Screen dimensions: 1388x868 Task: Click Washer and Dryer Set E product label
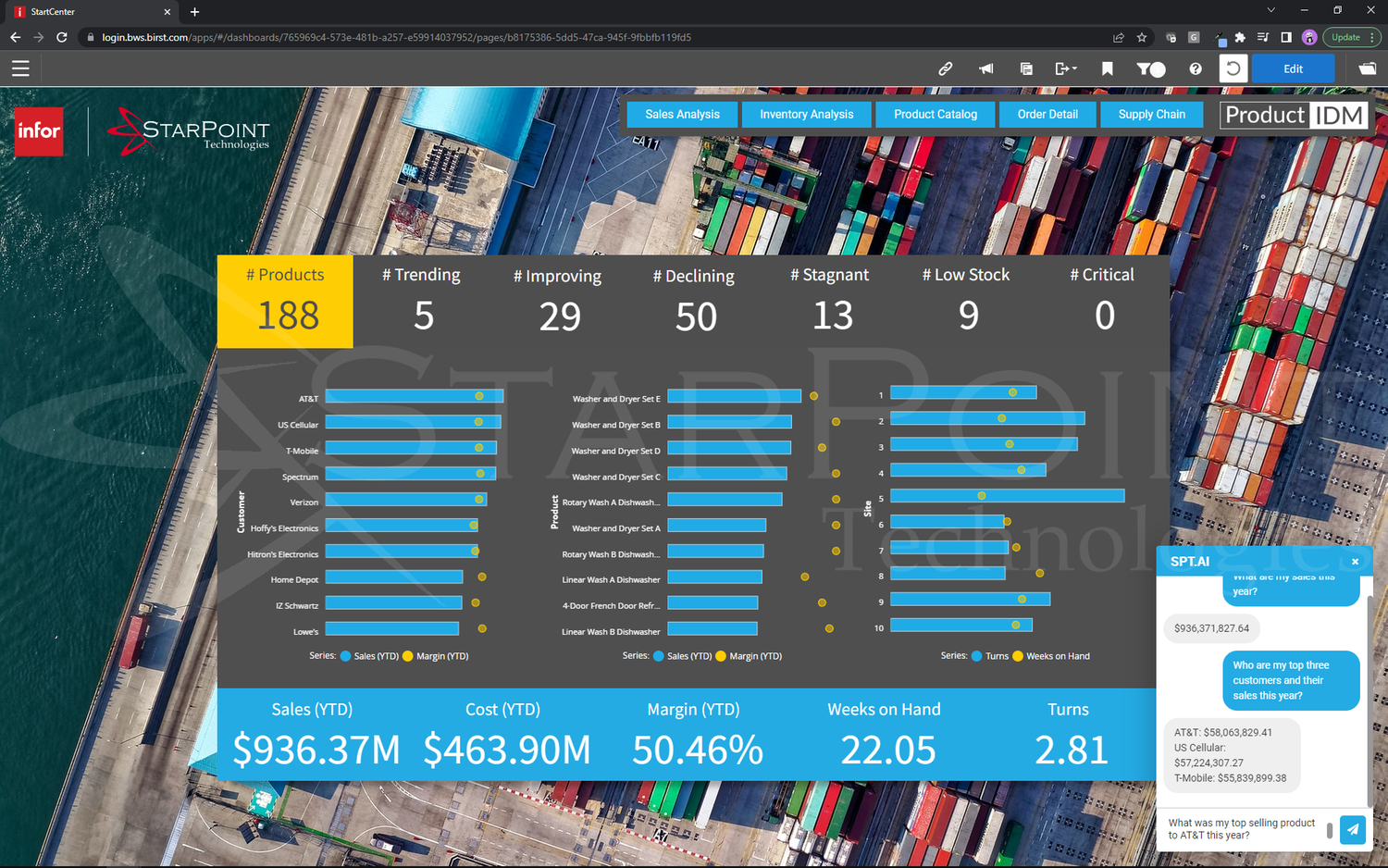point(616,399)
